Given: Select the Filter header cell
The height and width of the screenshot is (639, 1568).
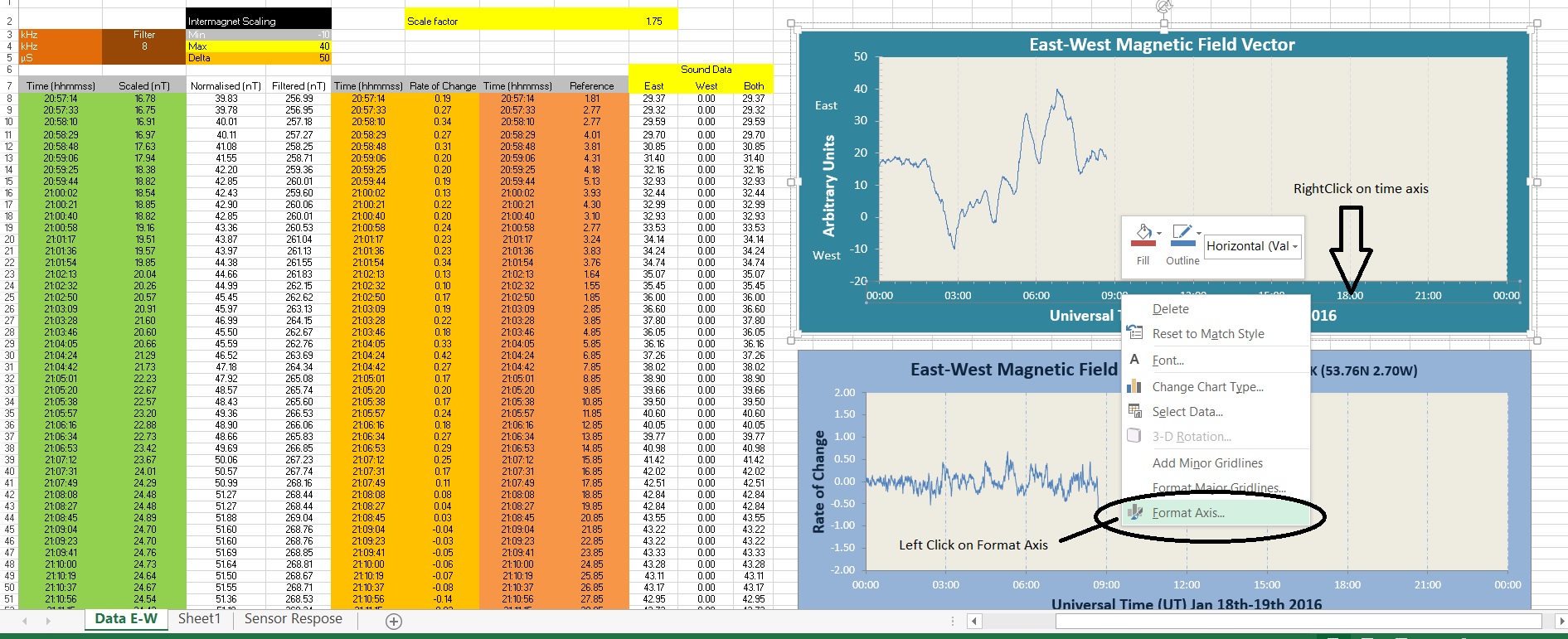Looking at the screenshot, I should [x=144, y=35].
